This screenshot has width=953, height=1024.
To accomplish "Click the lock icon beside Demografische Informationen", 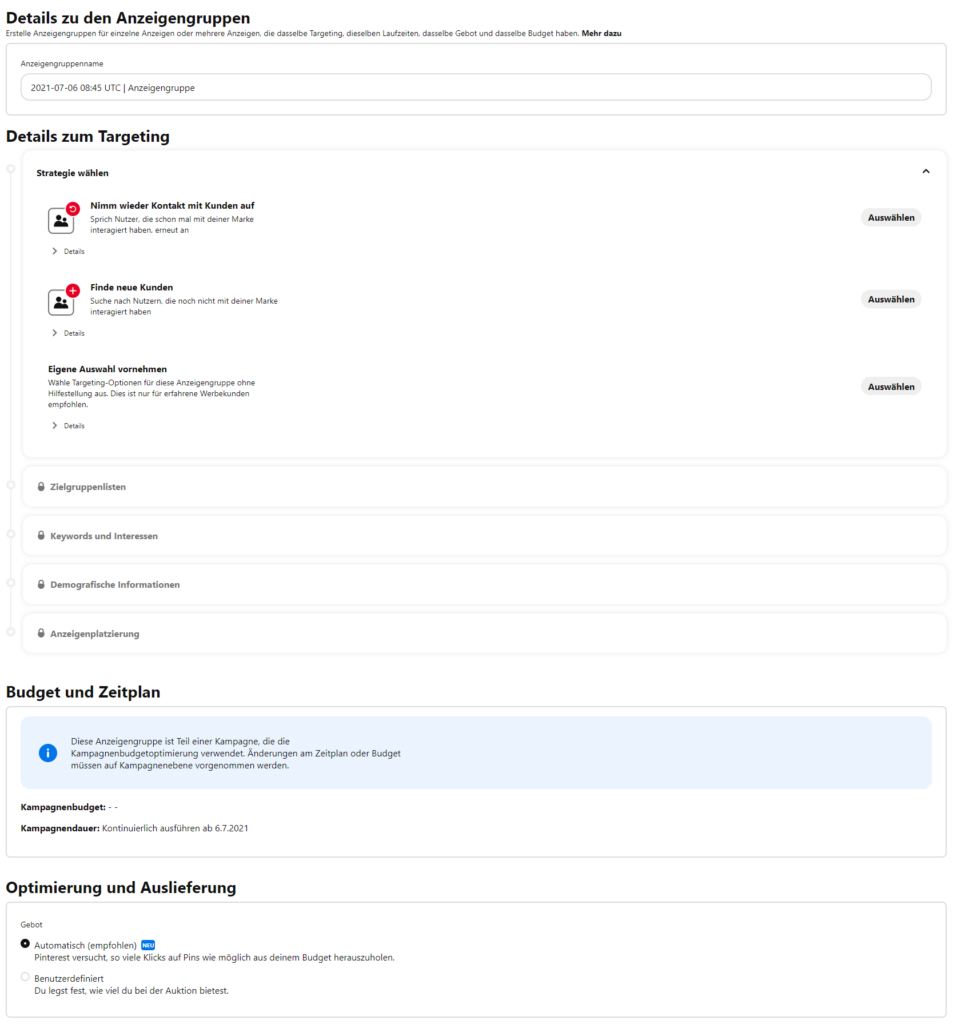I will pyautogui.click(x=41, y=585).
